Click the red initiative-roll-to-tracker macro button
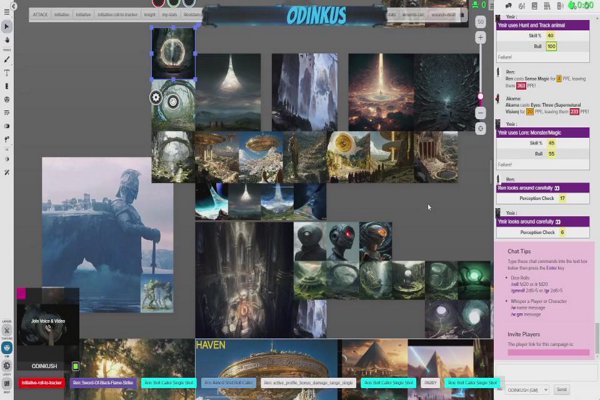Image resolution: width=600 pixels, height=400 pixels. pyautogui.click(x=42, y=383)
